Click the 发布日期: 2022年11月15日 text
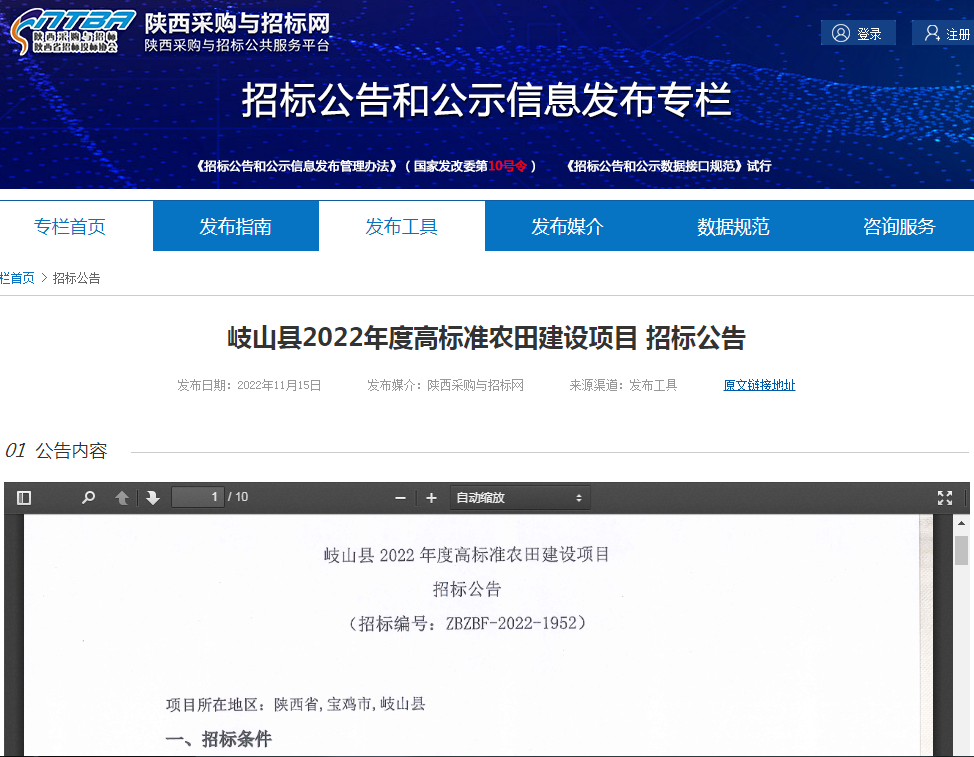The width and height of the screenshot is (974, 757). tap(249, 385)
